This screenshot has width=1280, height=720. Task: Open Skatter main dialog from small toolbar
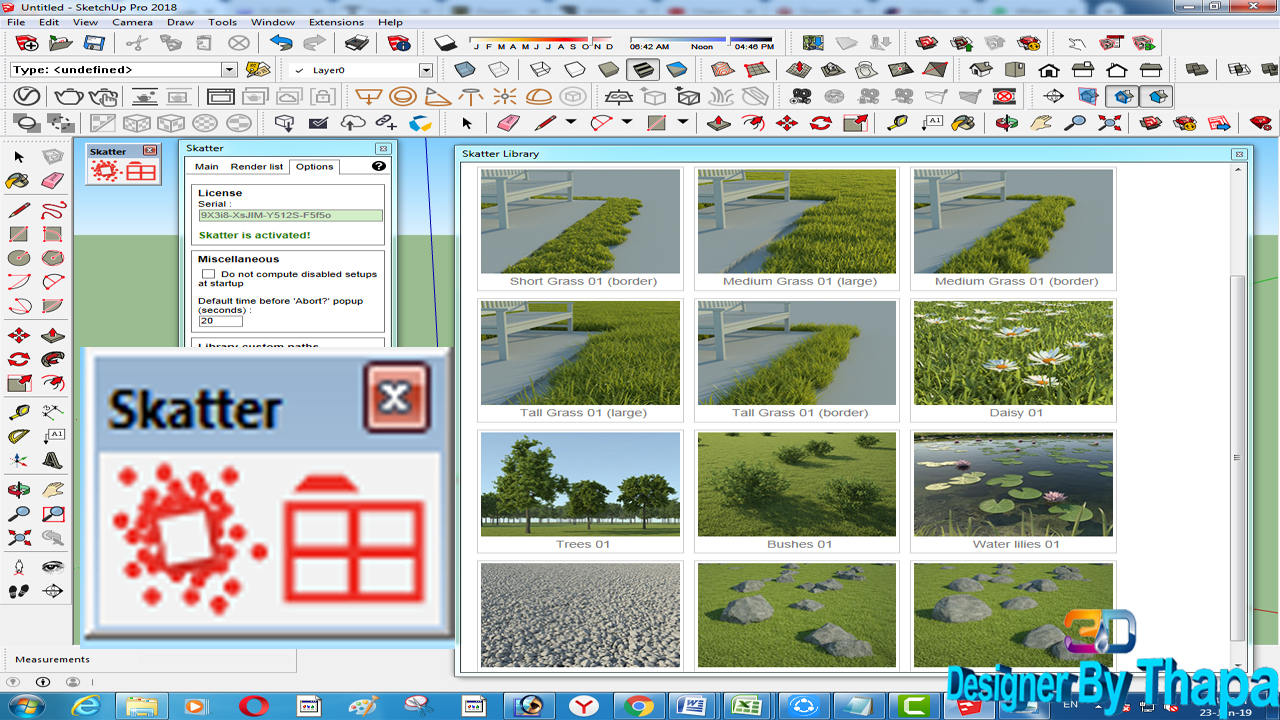click(x=107, y=171)
